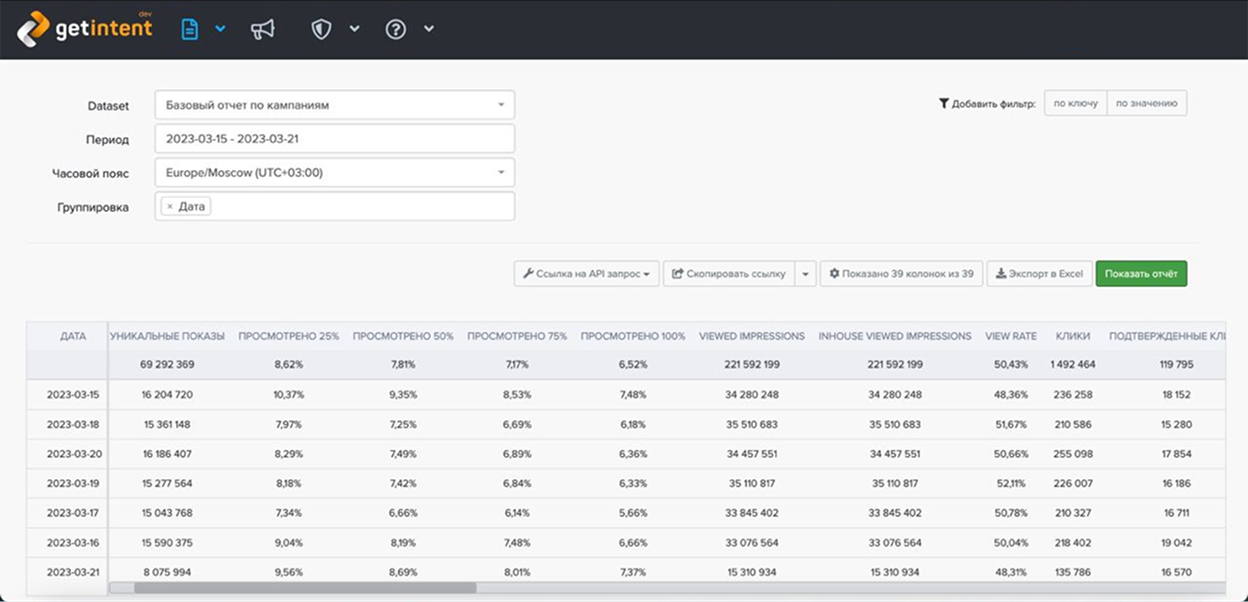Open the Часовой пояс dropdown

point(335,173)
